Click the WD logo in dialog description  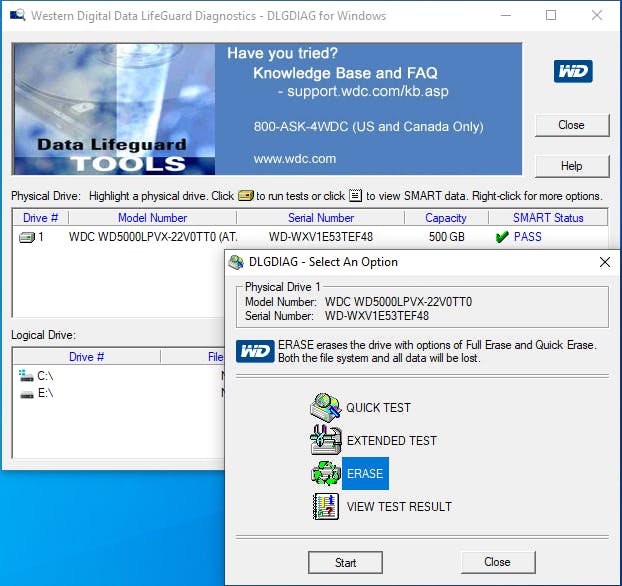tap(256, 351)
